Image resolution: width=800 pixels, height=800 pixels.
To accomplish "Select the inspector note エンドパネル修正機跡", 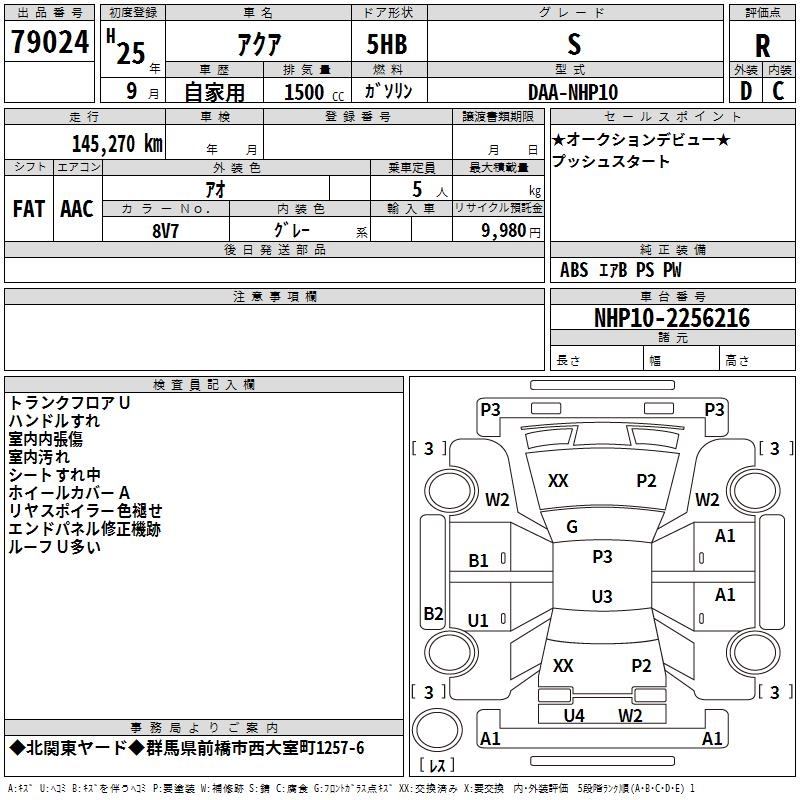I will (x=85, y=529).
